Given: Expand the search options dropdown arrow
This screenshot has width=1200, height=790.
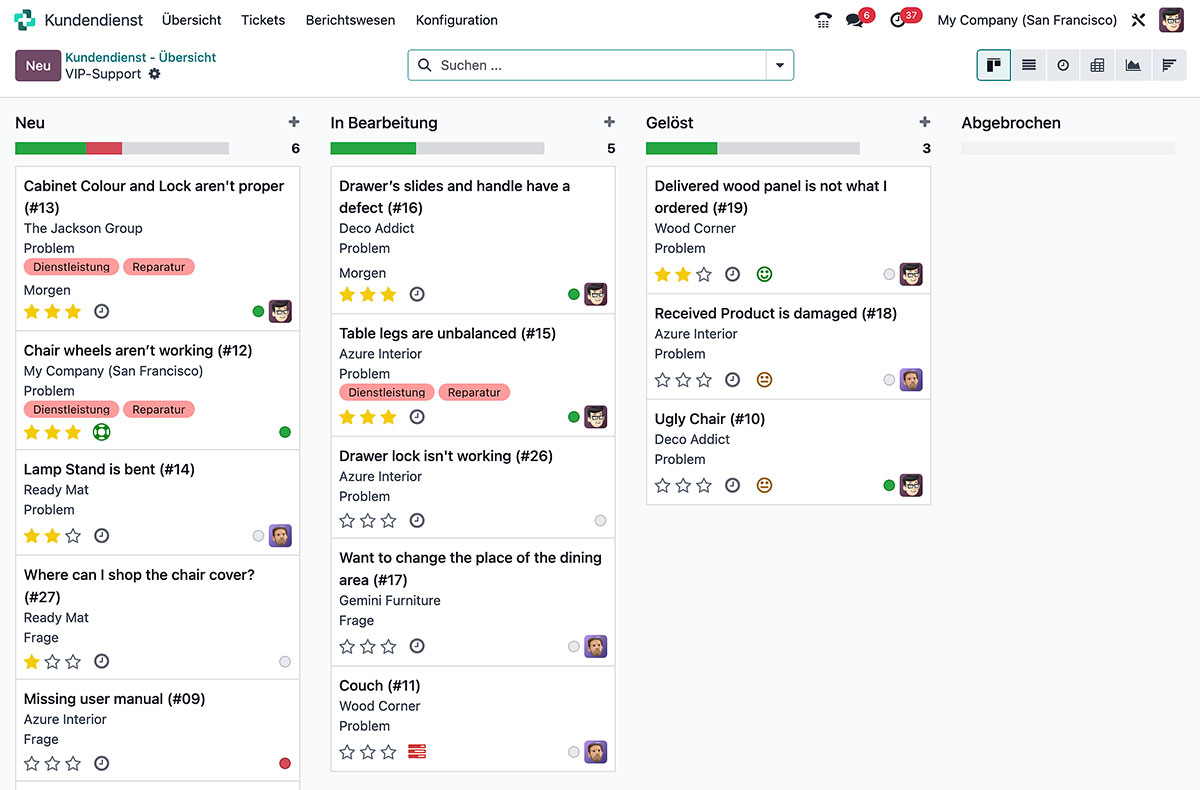Looking at the screenshot, I should click(780, 65).
